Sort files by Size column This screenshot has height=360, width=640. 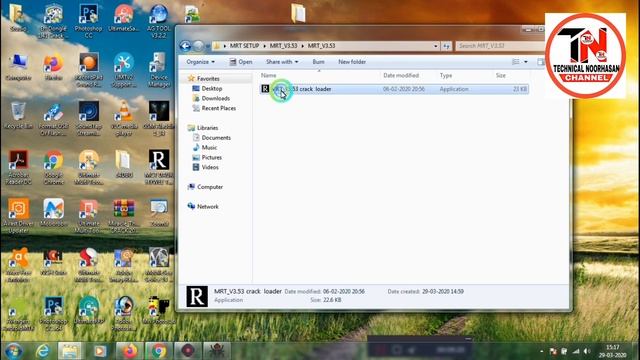(x=500, y=76)
